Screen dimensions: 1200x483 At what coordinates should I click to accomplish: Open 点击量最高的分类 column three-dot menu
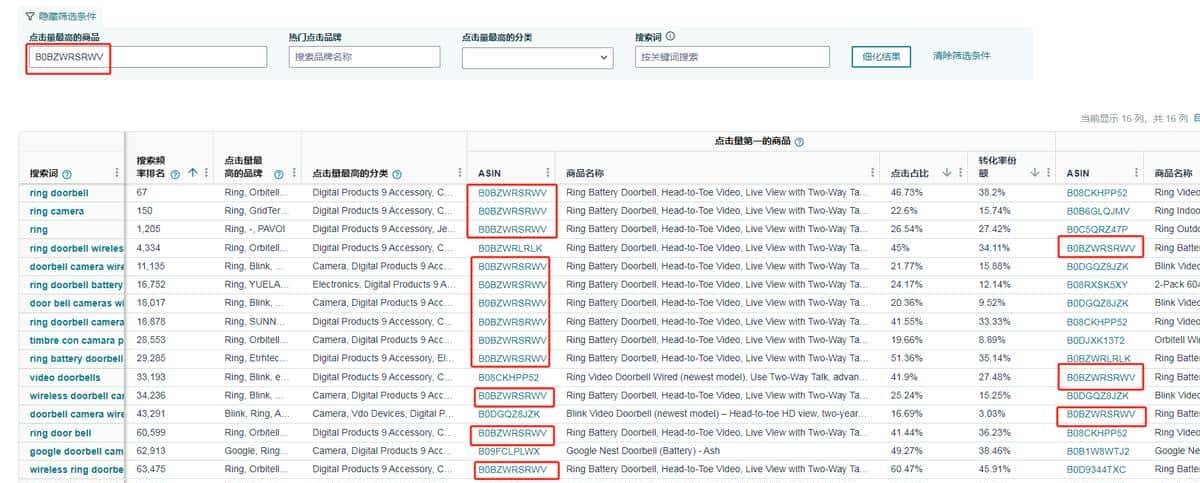[459, 173]
